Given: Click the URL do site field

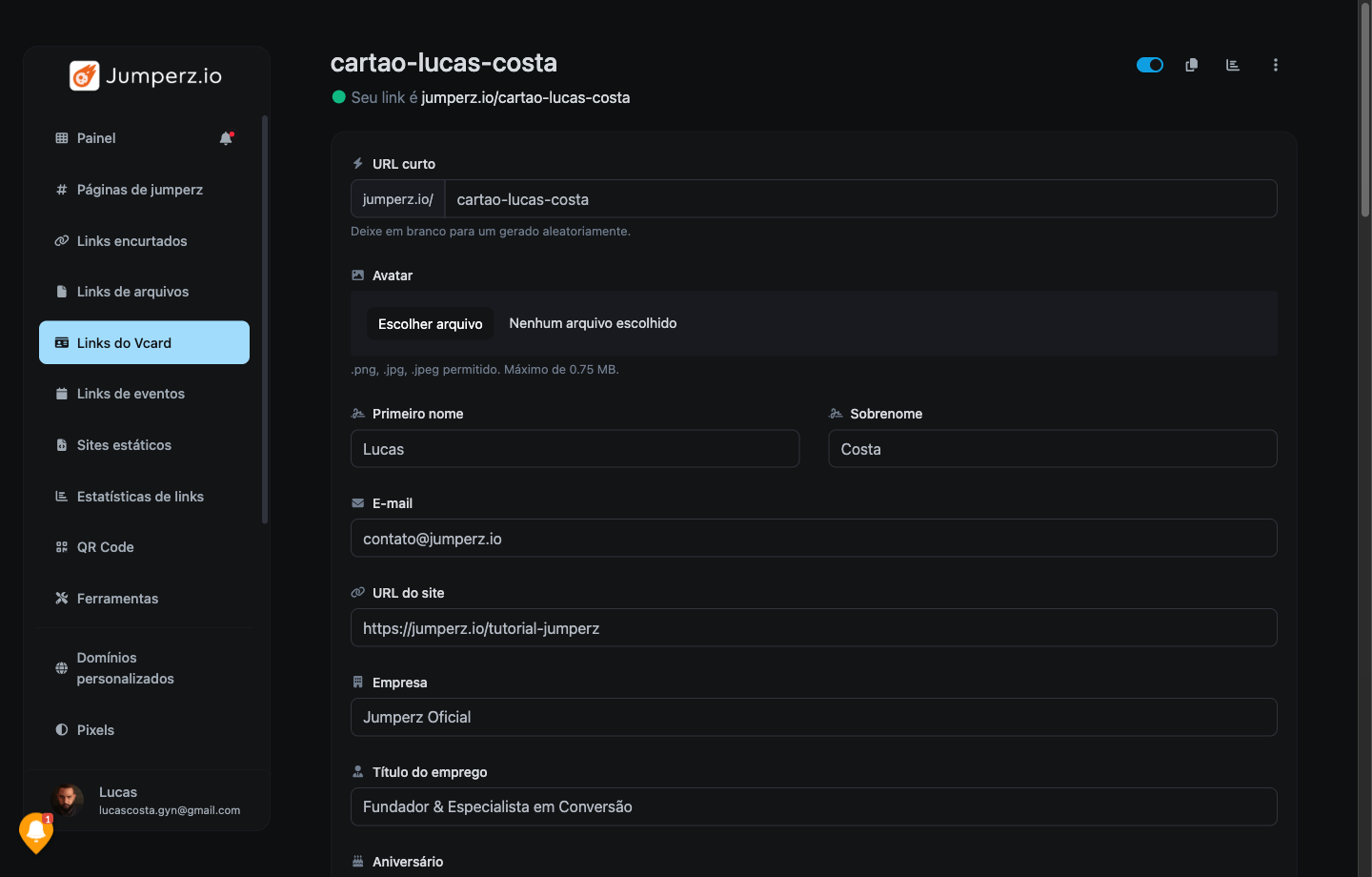Looking at the screenshot, I should point(814,628).
